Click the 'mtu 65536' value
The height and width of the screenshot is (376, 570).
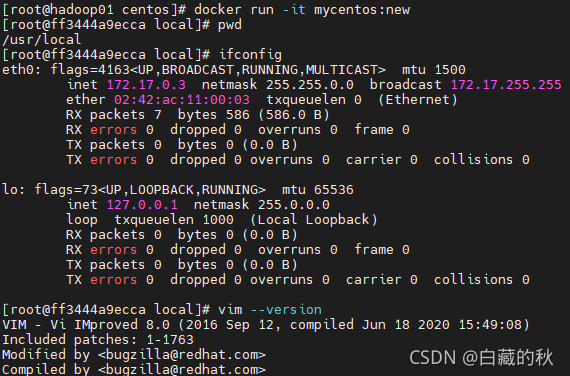[318, 190]
